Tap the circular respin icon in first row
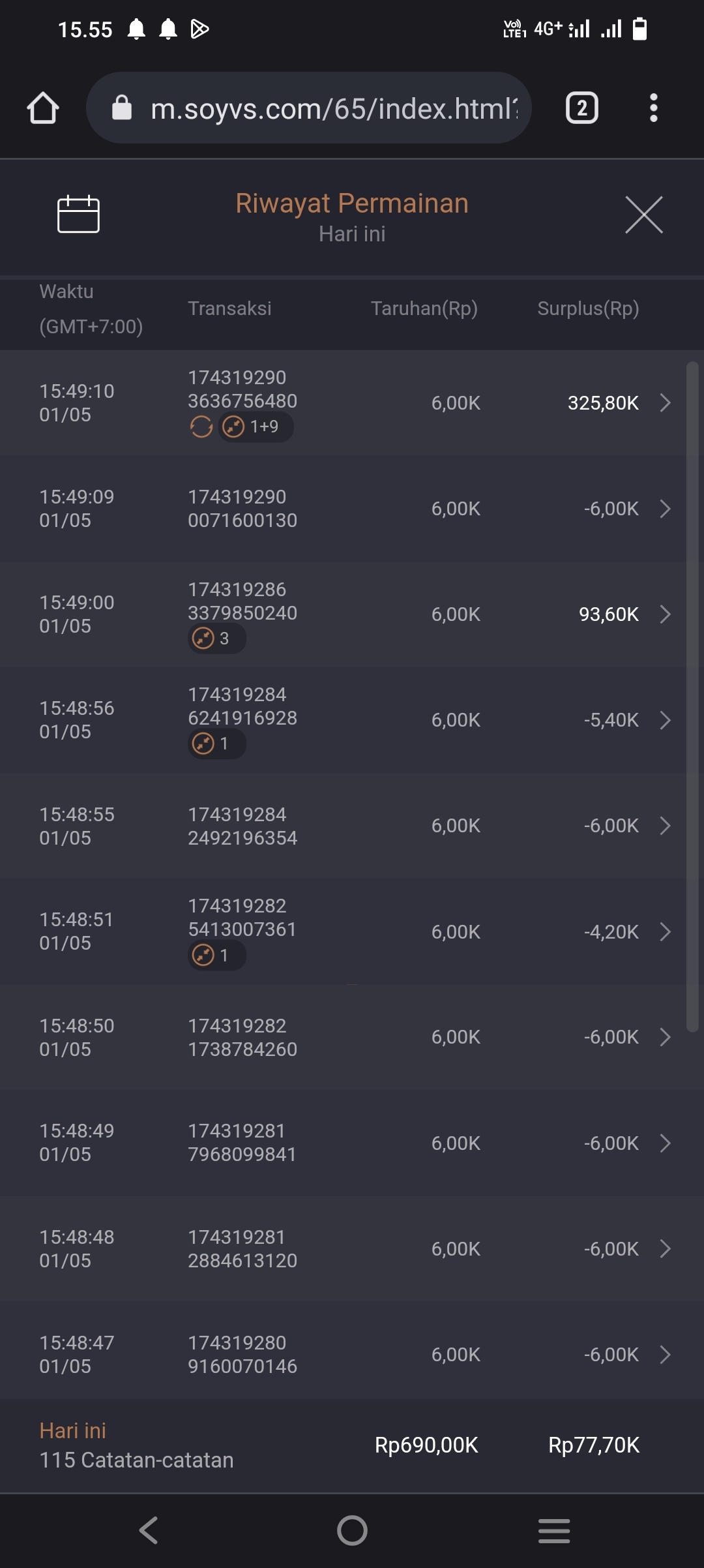The width and height of the screenshot is (704, 1568). [201, 427]
